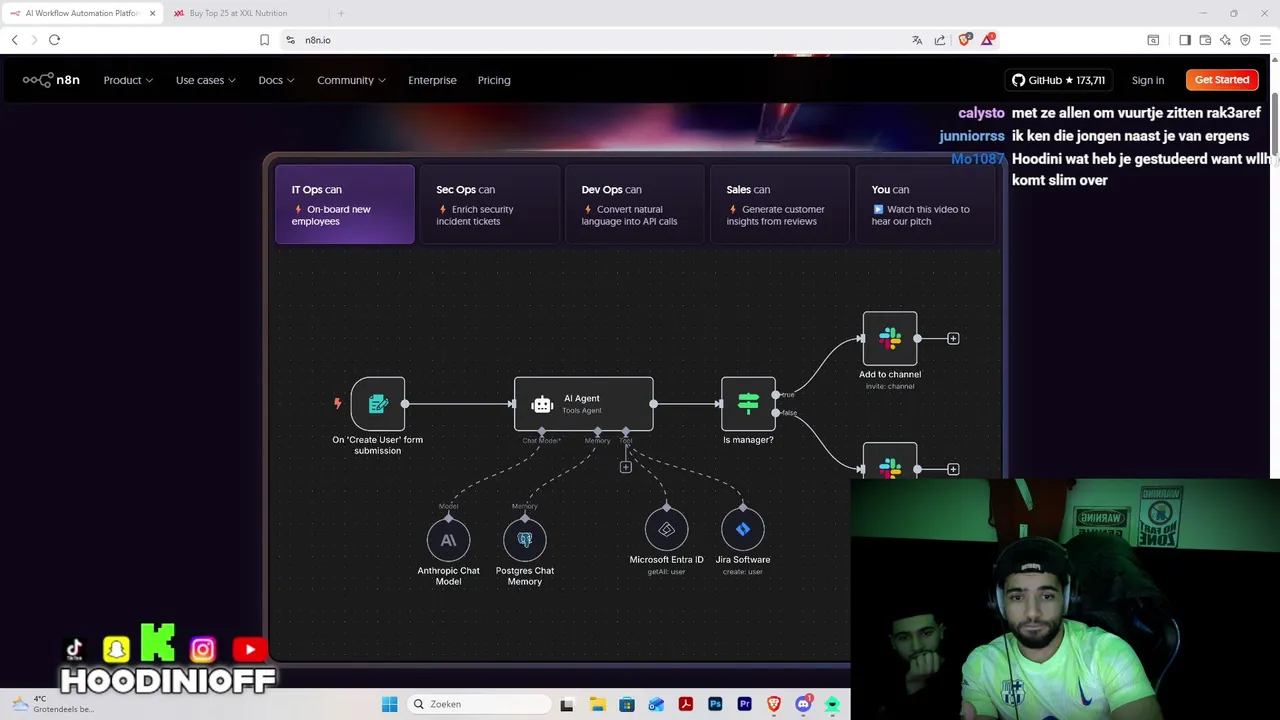The height and width of the screenshot is (720, 1280).
Task: Click the n8n.io address bar
Action: pyautogui.click(x=590, y=40)
